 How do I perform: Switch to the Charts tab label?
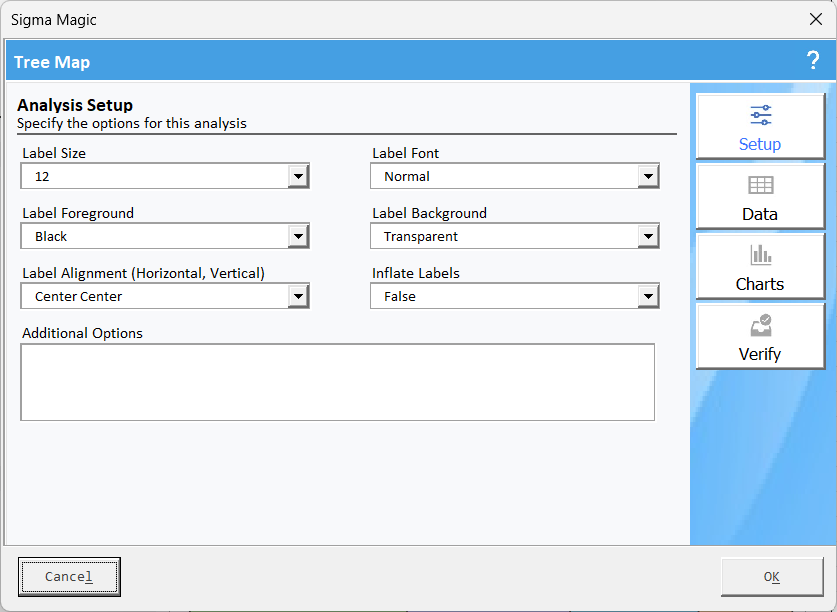point(760,284)
